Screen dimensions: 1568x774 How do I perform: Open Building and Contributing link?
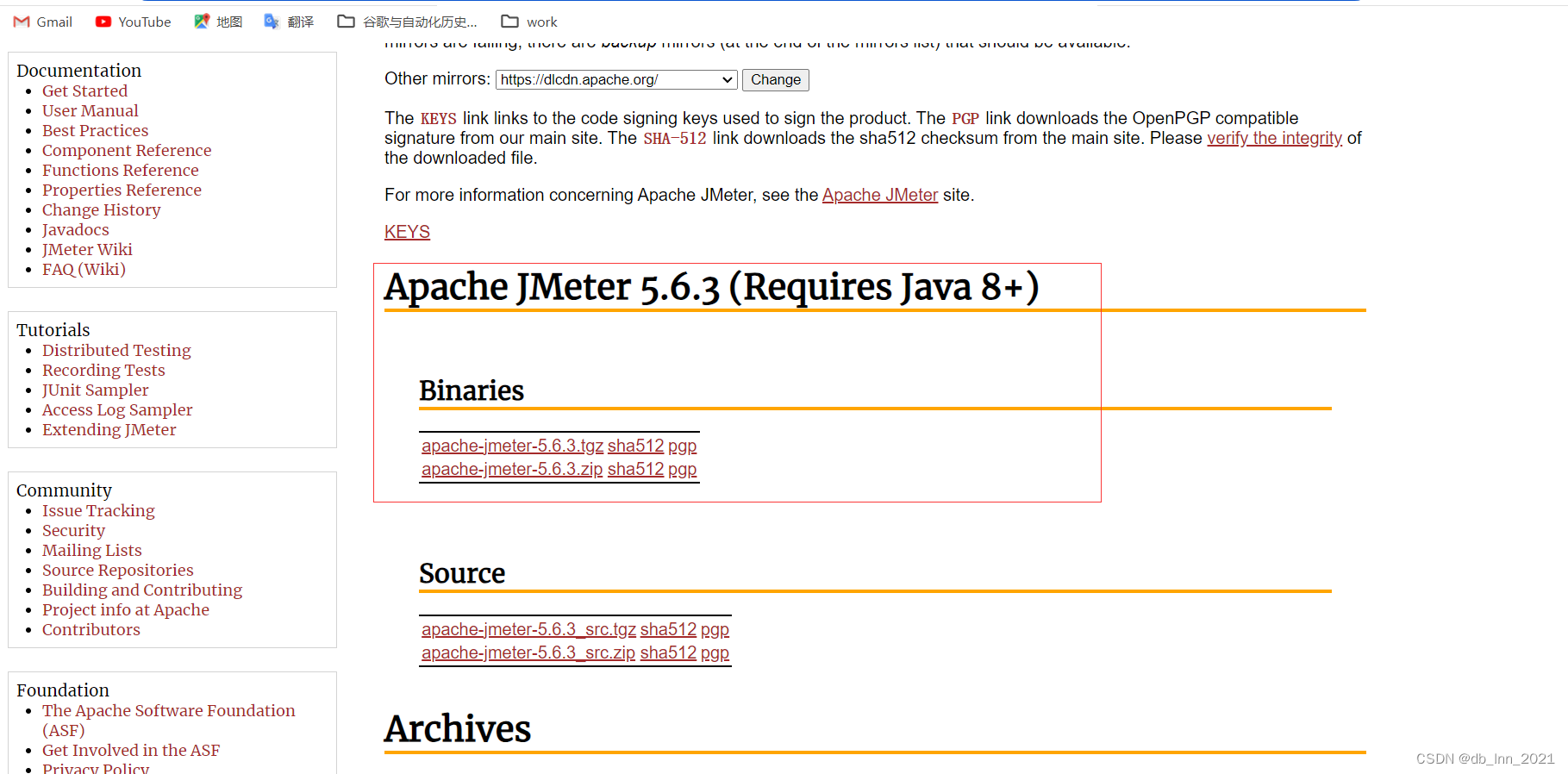(142, 590)
